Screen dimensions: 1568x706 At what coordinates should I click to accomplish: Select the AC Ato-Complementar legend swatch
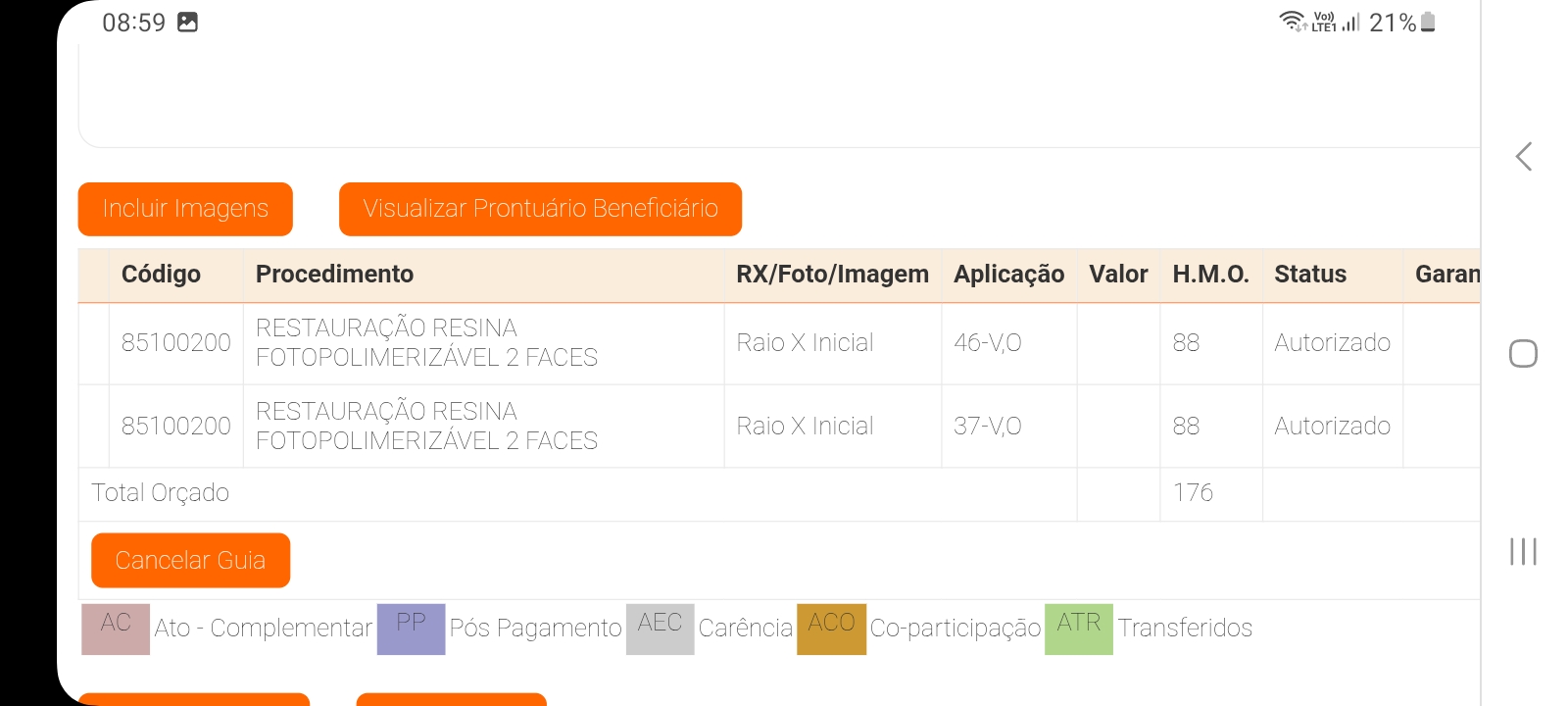[116, 629]
